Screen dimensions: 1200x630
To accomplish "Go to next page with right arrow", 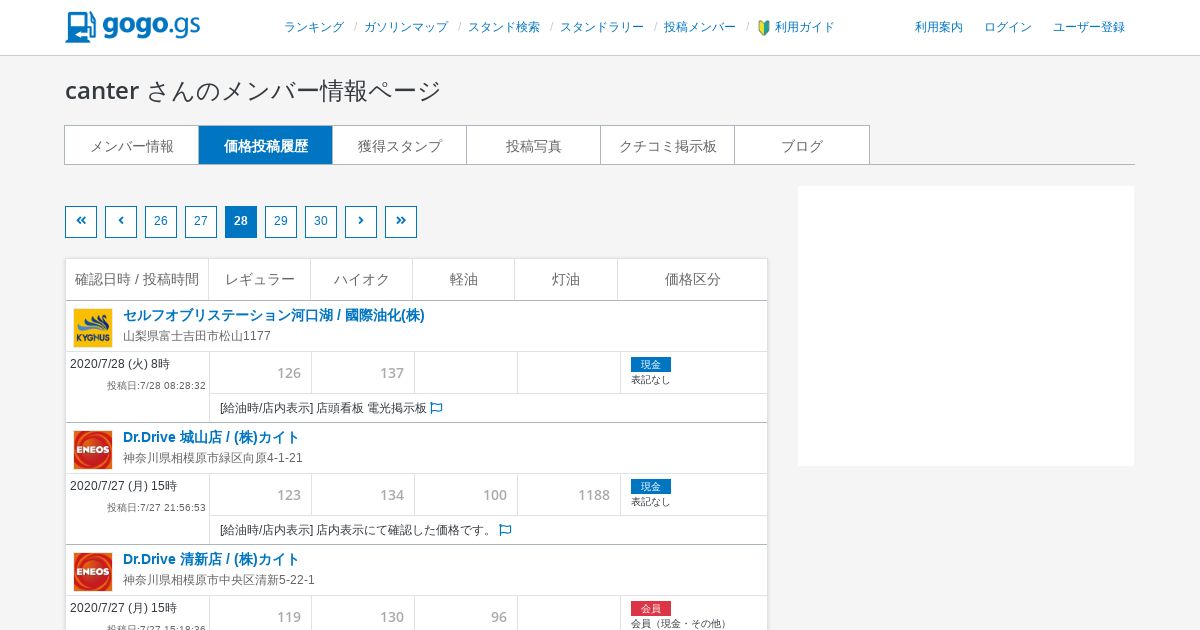I will tap(361, 222).
